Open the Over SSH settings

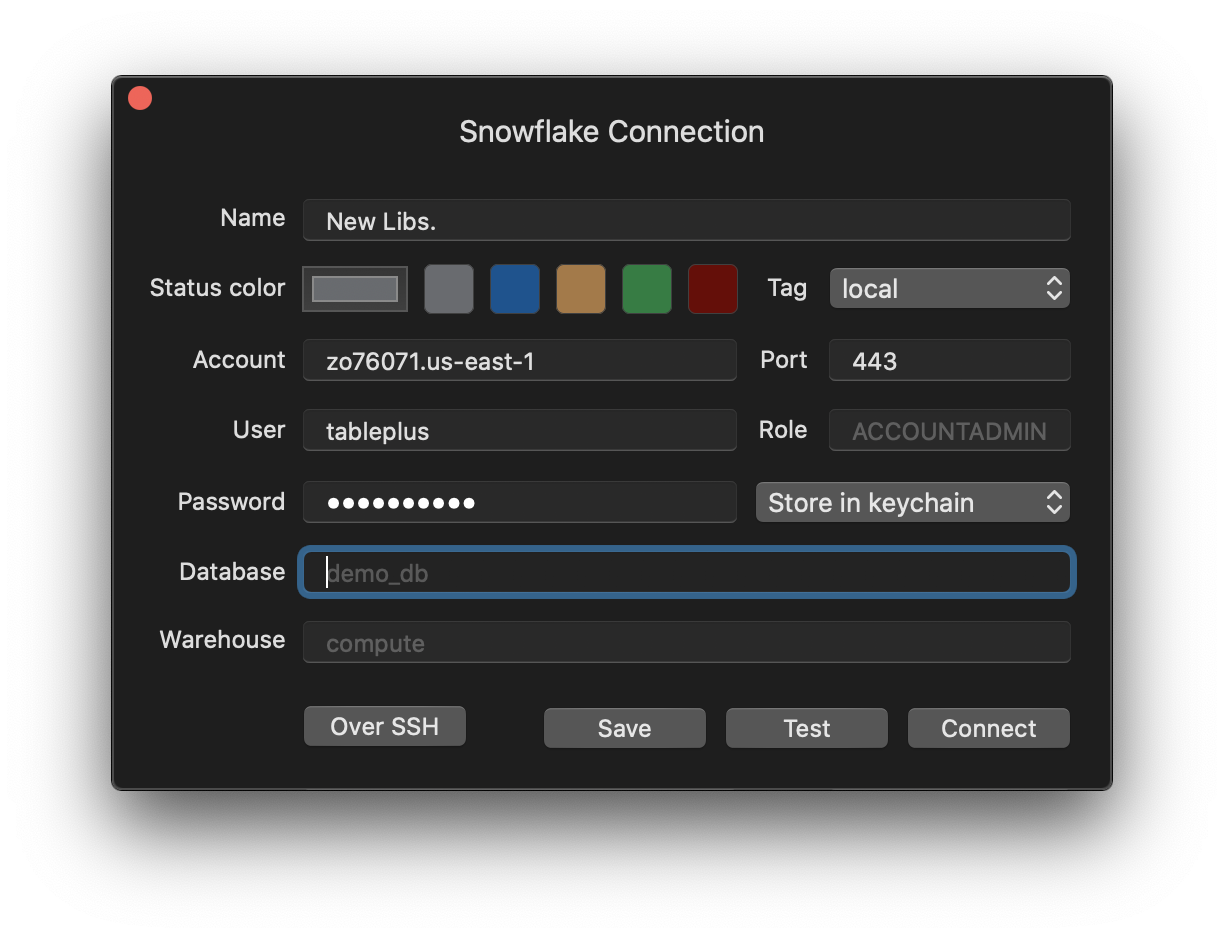[384, 726]
